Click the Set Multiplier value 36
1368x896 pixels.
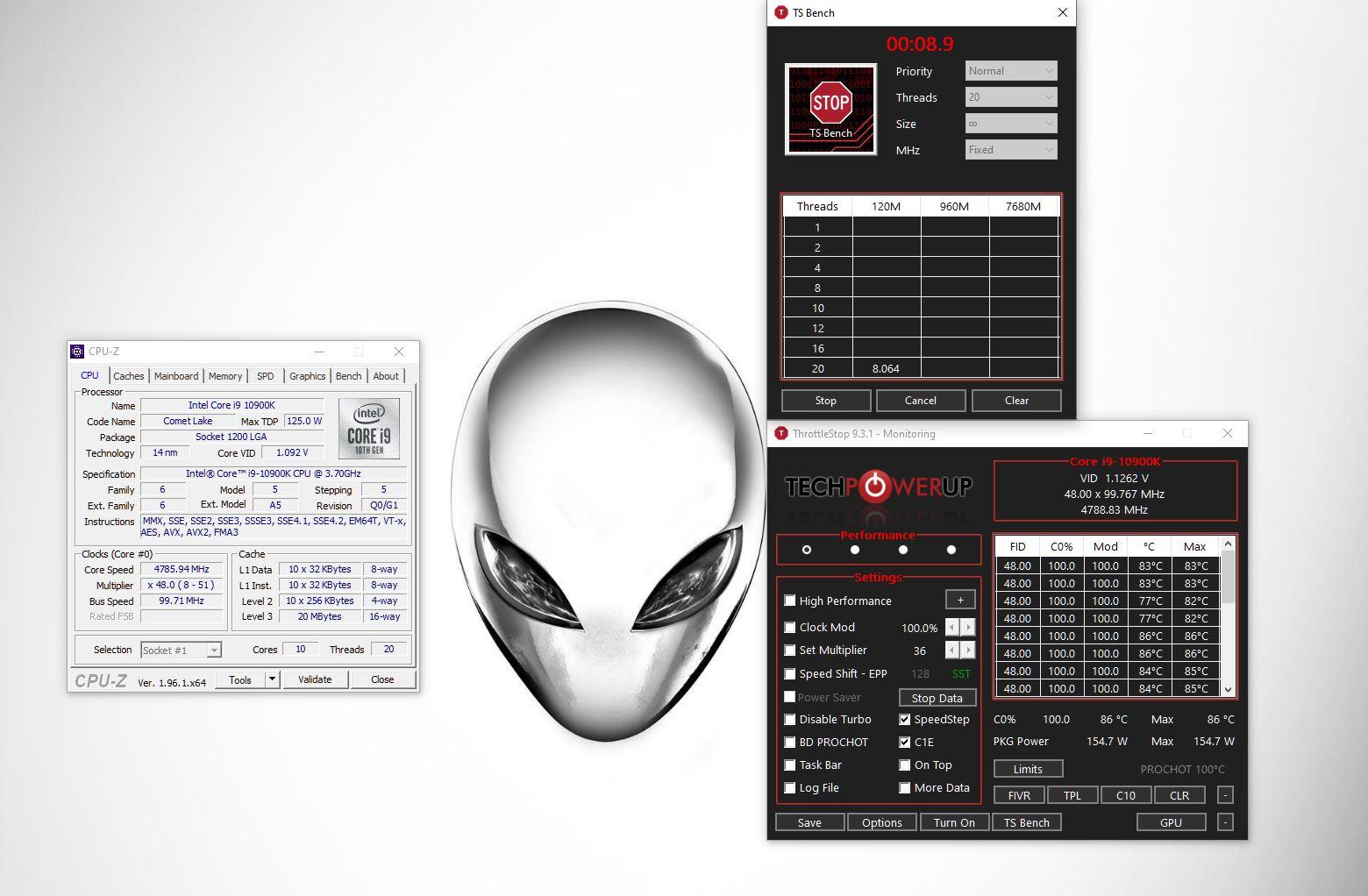click(919, 651)
